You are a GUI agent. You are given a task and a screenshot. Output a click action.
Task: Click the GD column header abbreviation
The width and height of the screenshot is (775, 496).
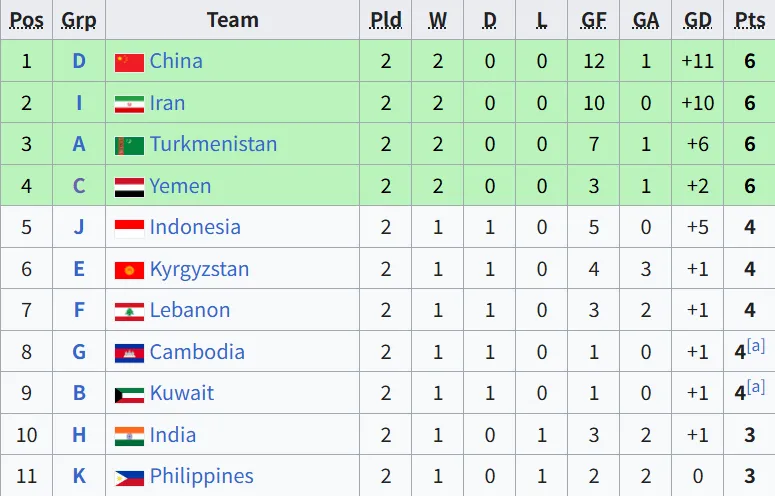tap(697, 20)
